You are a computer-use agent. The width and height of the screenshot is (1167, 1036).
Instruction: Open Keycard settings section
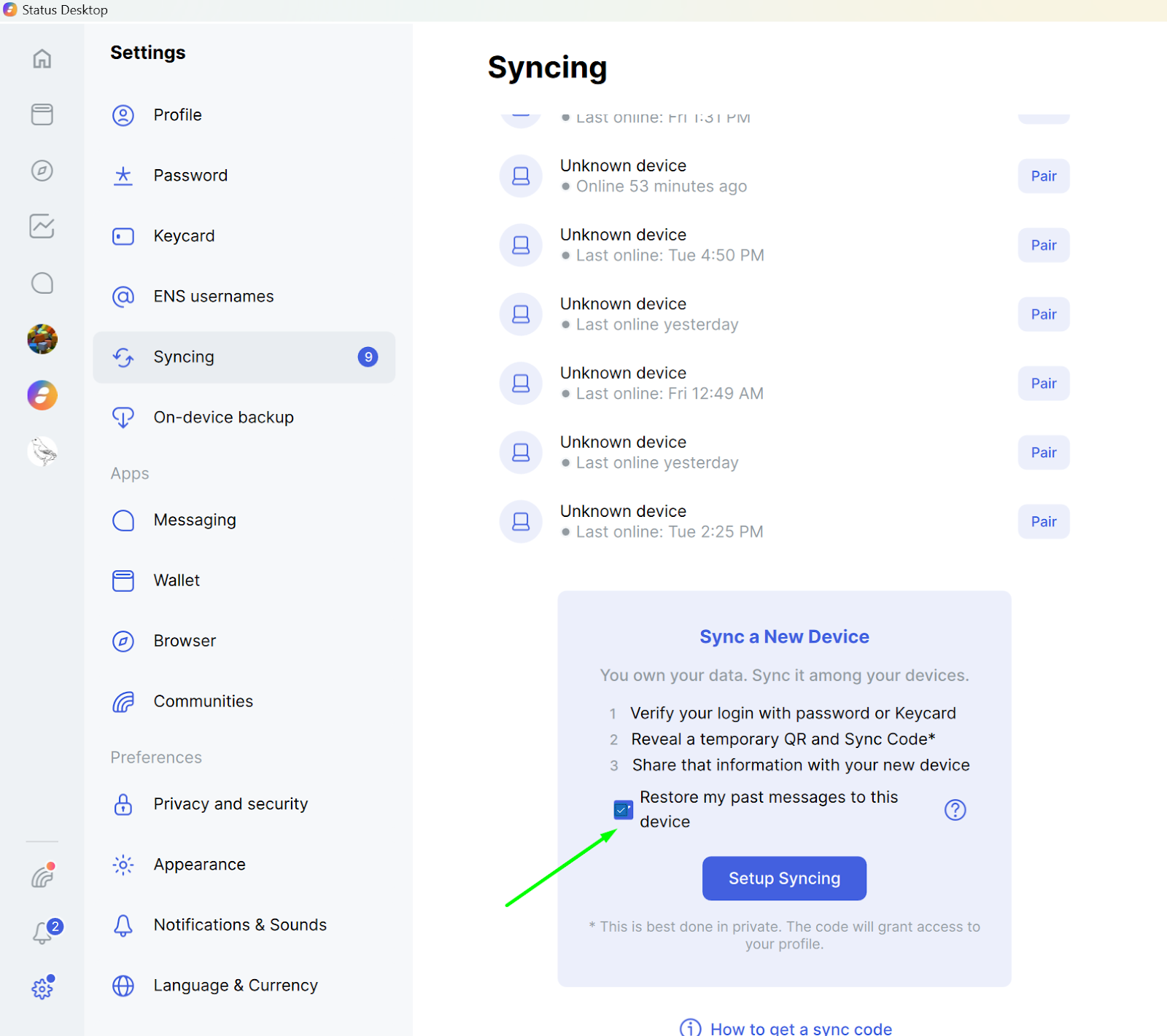click(184, 236)
